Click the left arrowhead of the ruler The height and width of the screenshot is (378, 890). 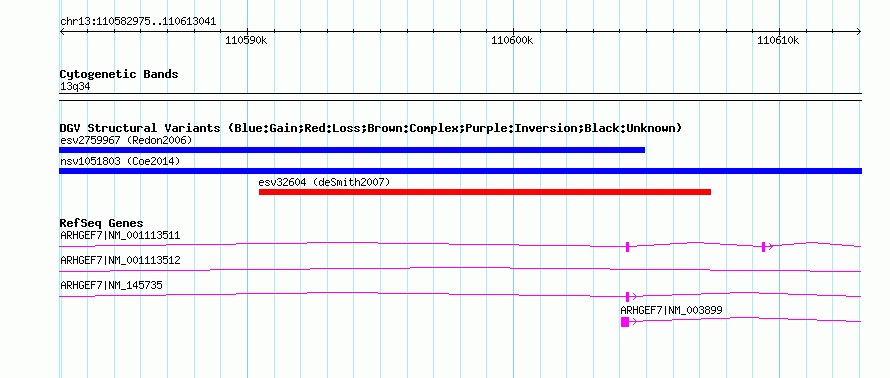[62, 31]
